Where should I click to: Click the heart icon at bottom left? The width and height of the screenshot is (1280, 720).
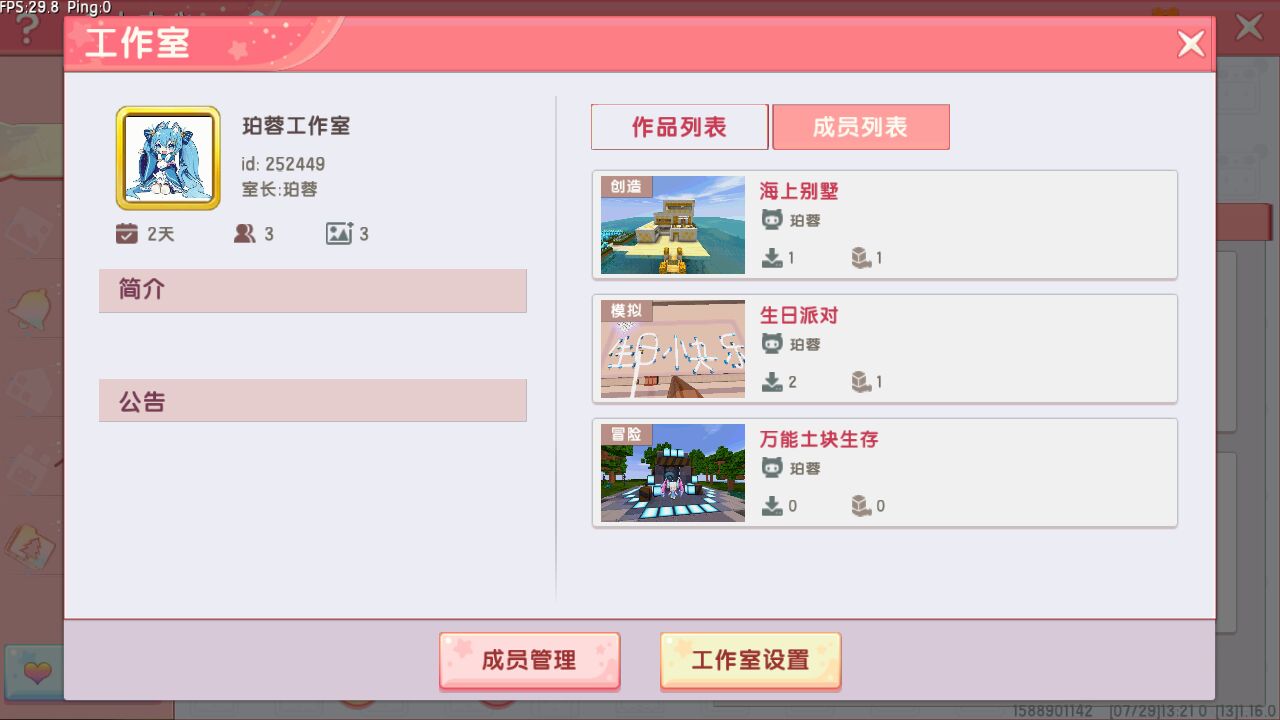(x=36, y=672)
